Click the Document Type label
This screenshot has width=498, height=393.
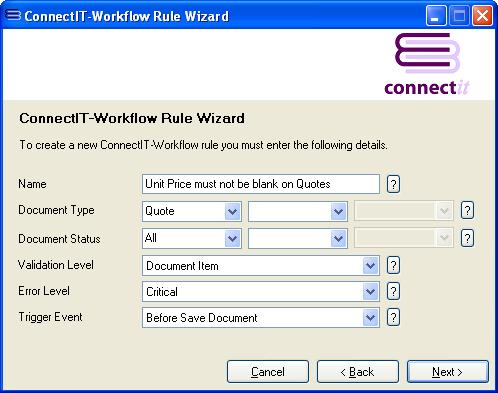coord(56,210)
